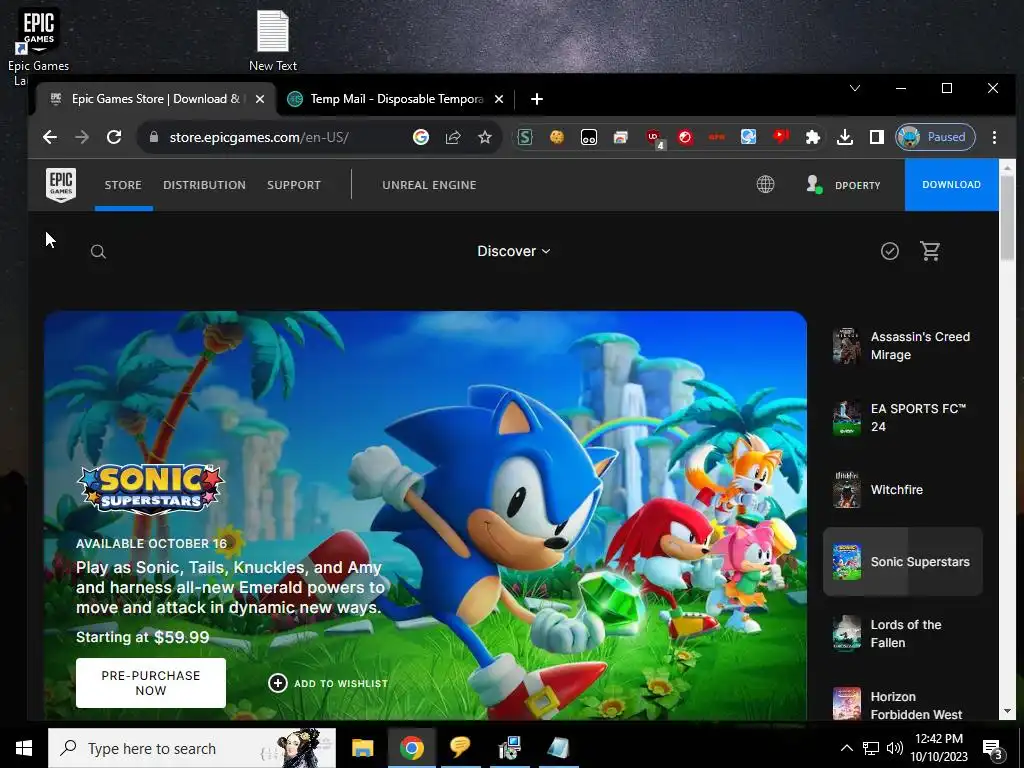This screenshot has width=1024, height=768.
Task: Switch to Epic Games Store tab
Action: 156,99
